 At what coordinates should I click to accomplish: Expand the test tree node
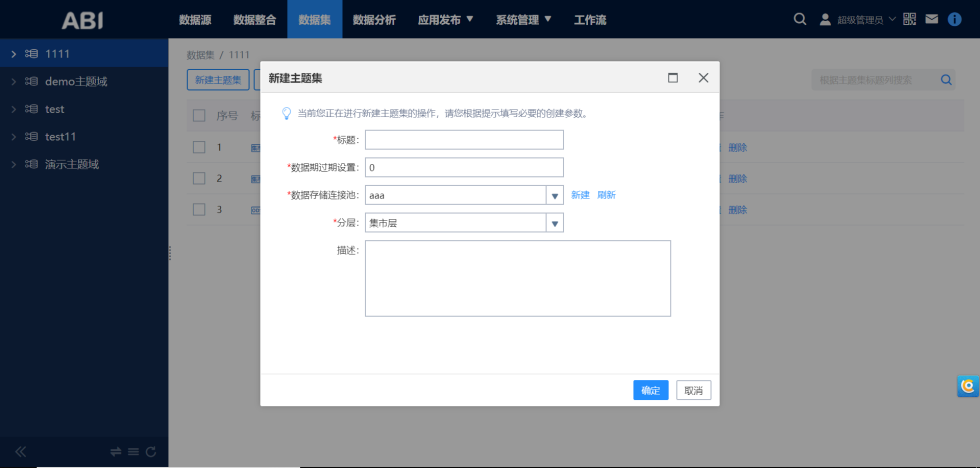(x=14, y=109)
